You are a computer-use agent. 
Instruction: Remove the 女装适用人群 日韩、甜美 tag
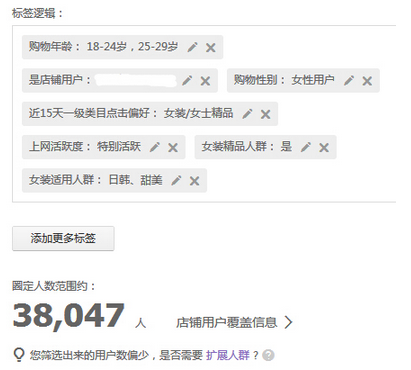(194, 181)
